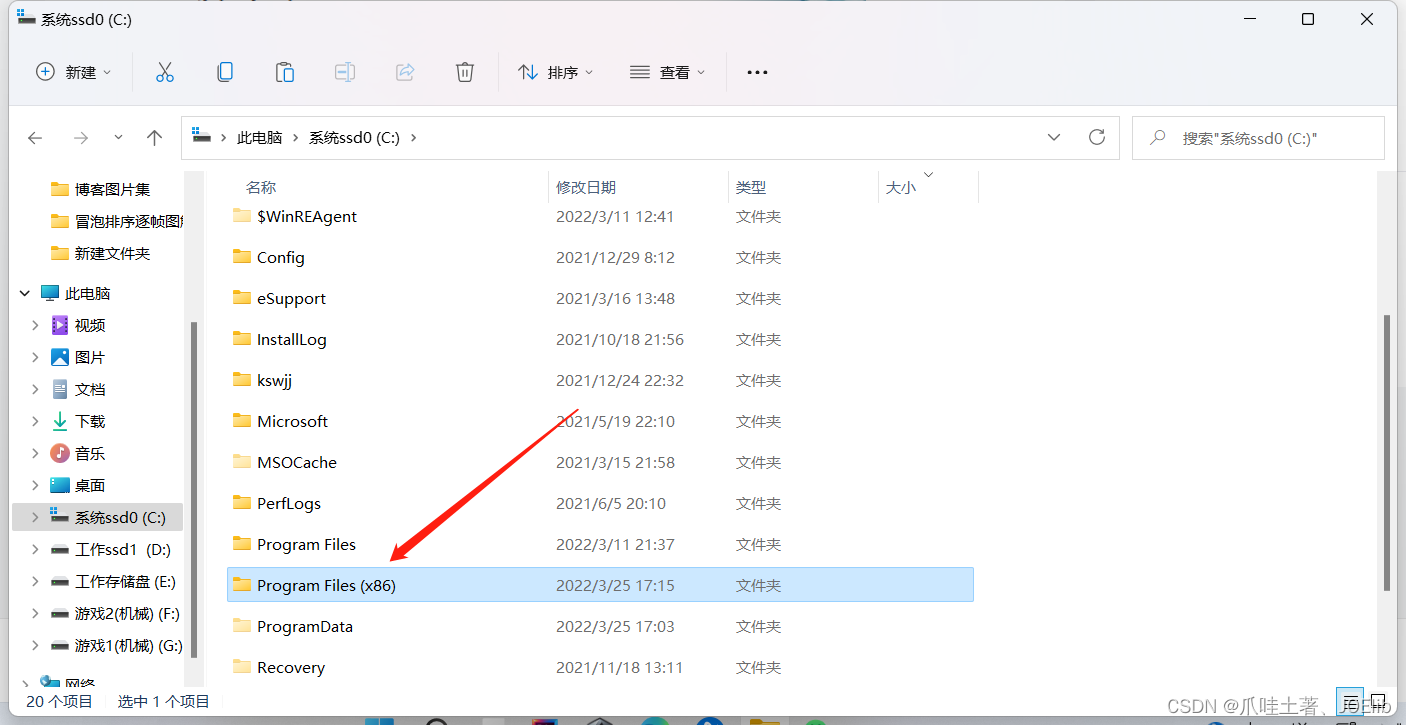Image resolution: width=1406 pixels, height=725 pixels.
Task: Click the Pictures (图片) icon in sidebar
Action: point(60,357)
